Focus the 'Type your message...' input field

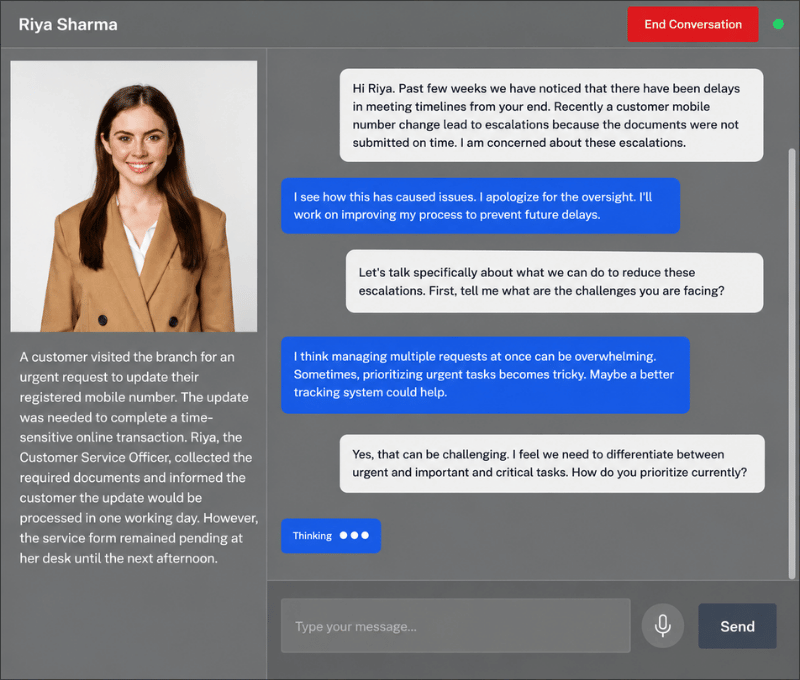456,625
